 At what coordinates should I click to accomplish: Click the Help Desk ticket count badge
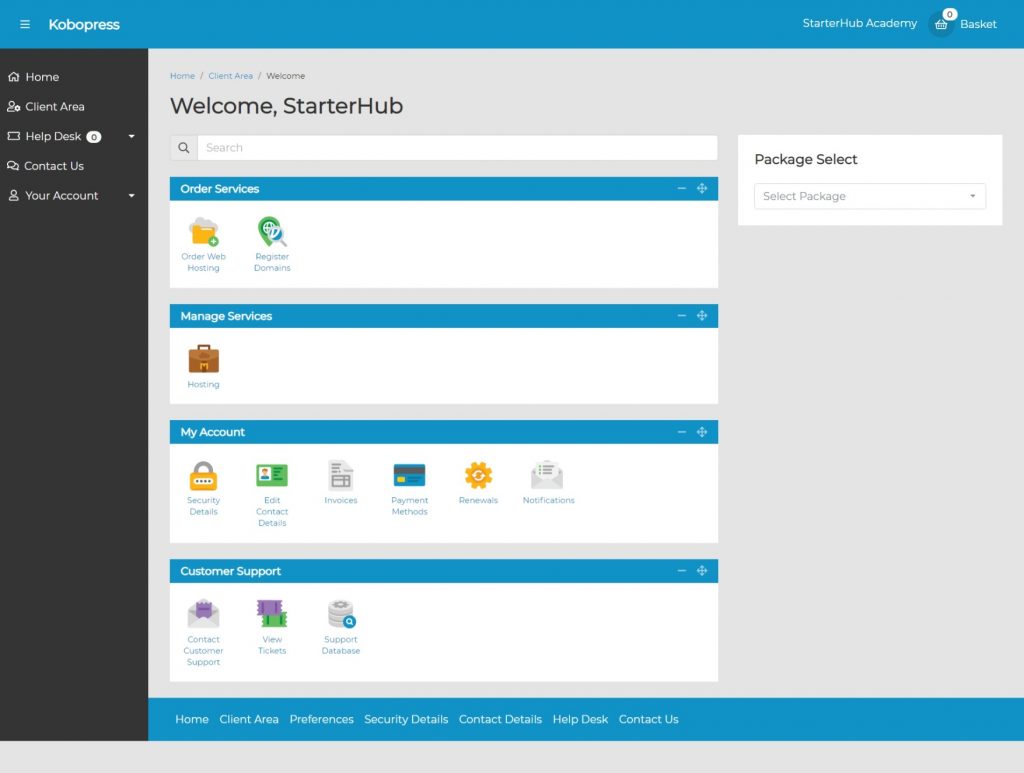(94, 137)
